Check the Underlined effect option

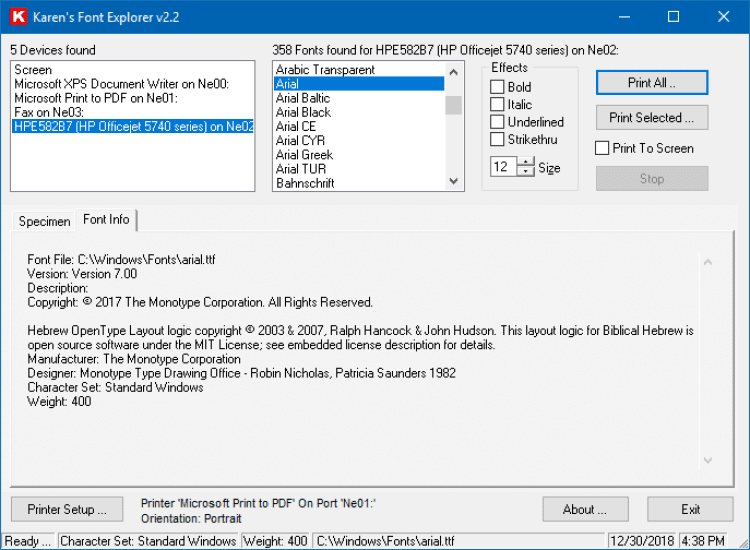click(x=497, y=122)
